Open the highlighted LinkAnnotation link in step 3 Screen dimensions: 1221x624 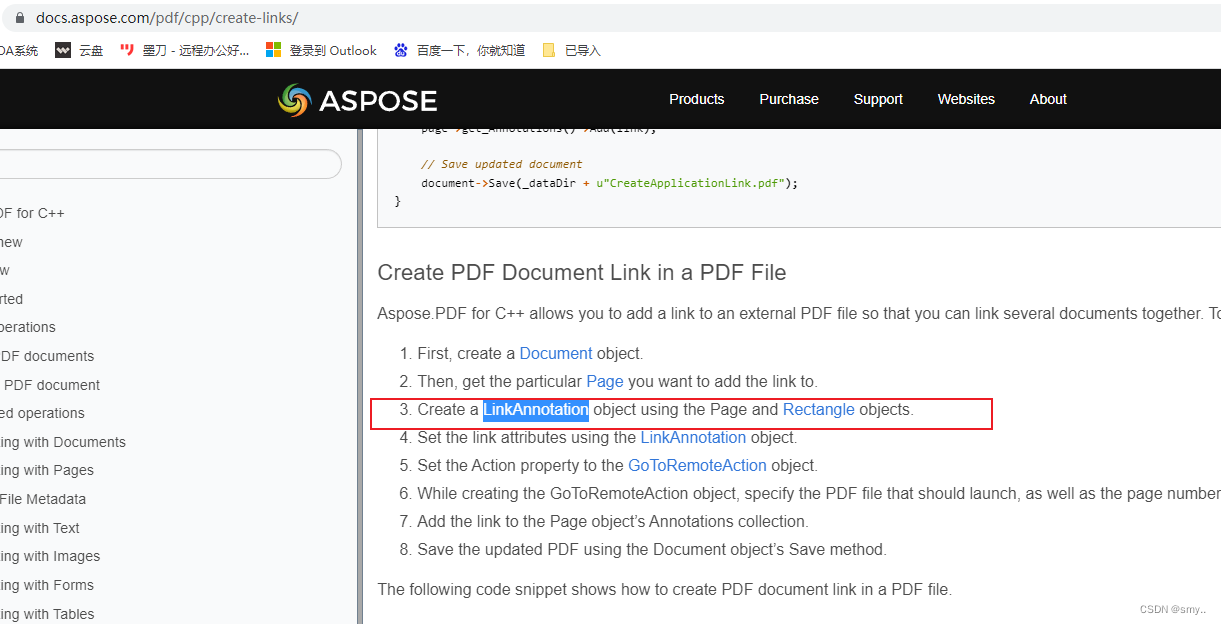click(536, 409)
